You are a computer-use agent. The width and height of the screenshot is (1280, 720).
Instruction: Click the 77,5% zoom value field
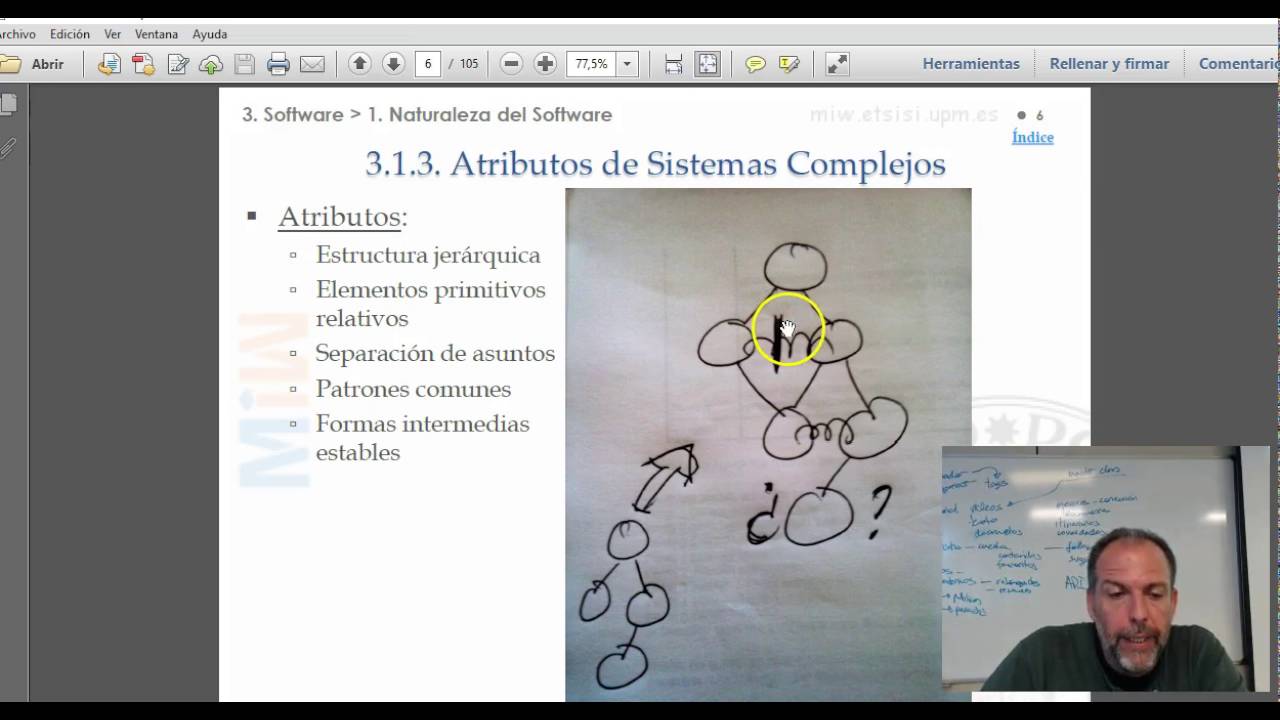591,63
